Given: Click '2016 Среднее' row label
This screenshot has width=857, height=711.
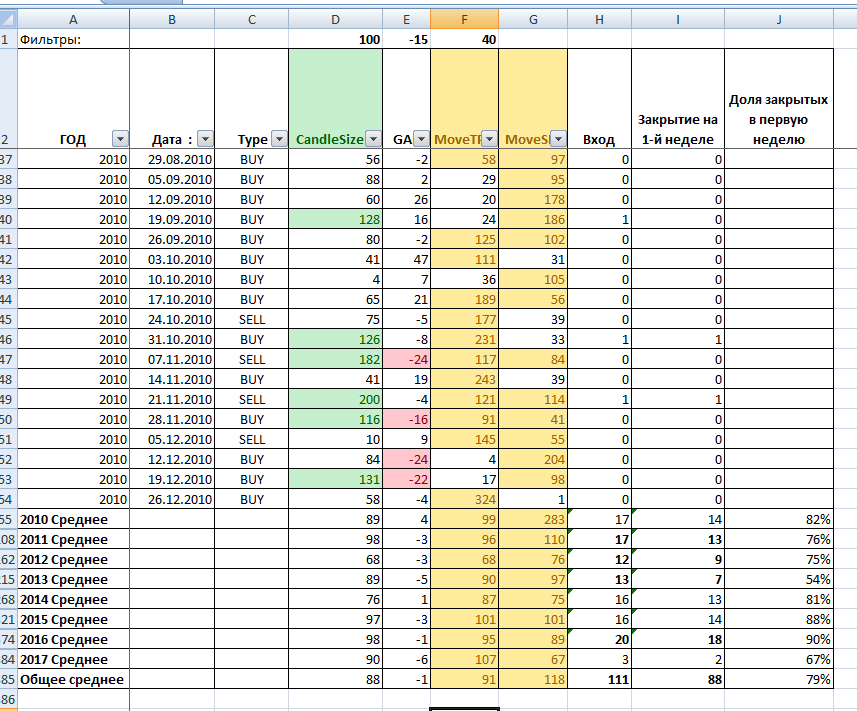Looking at the screenshot, I should [x=73, y=639].
